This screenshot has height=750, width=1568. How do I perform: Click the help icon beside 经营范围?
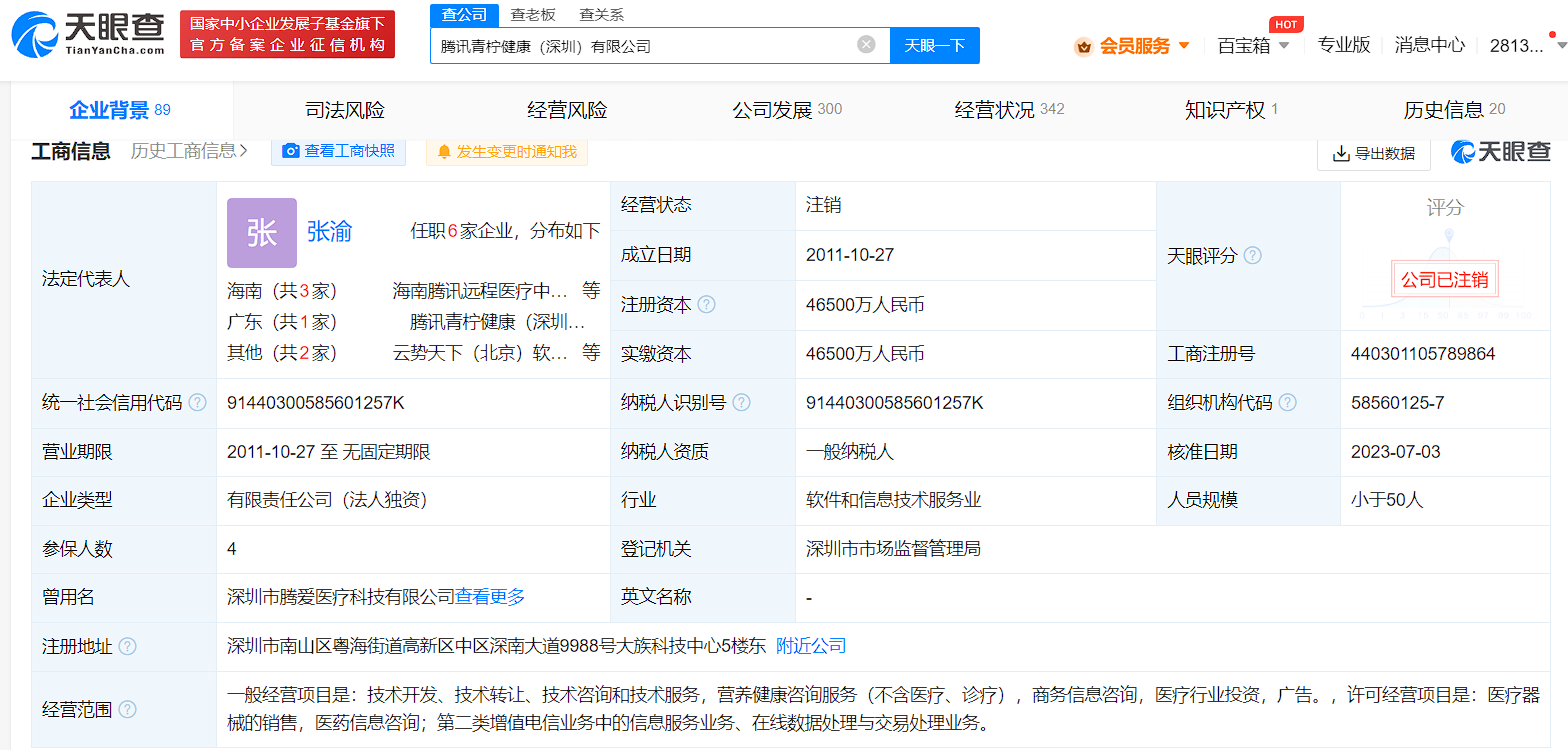(x=128, y=709)
